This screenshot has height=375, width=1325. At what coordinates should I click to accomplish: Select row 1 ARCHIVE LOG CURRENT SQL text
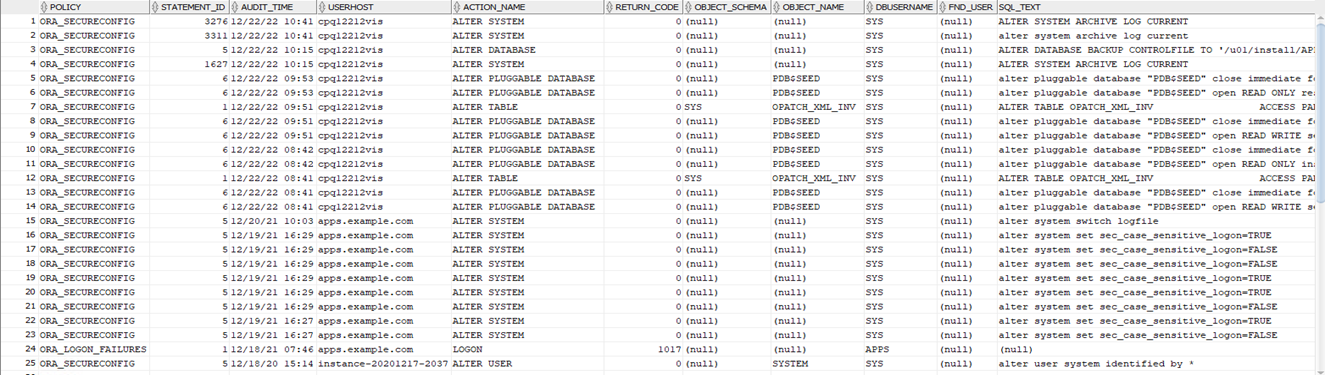point(1093,21)
